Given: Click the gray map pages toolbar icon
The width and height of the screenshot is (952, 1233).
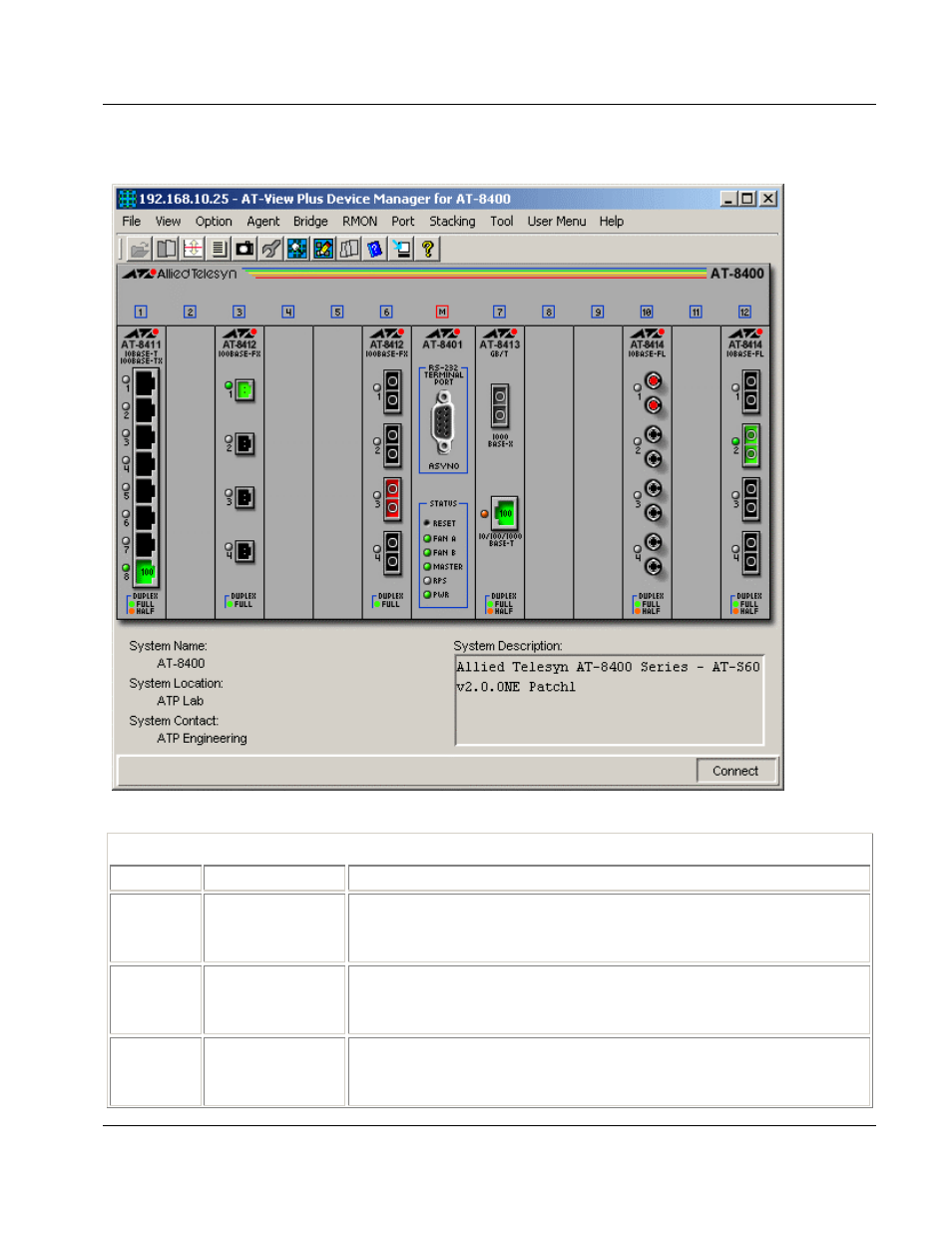Looking at the screenshot, I should coord(348,250).
